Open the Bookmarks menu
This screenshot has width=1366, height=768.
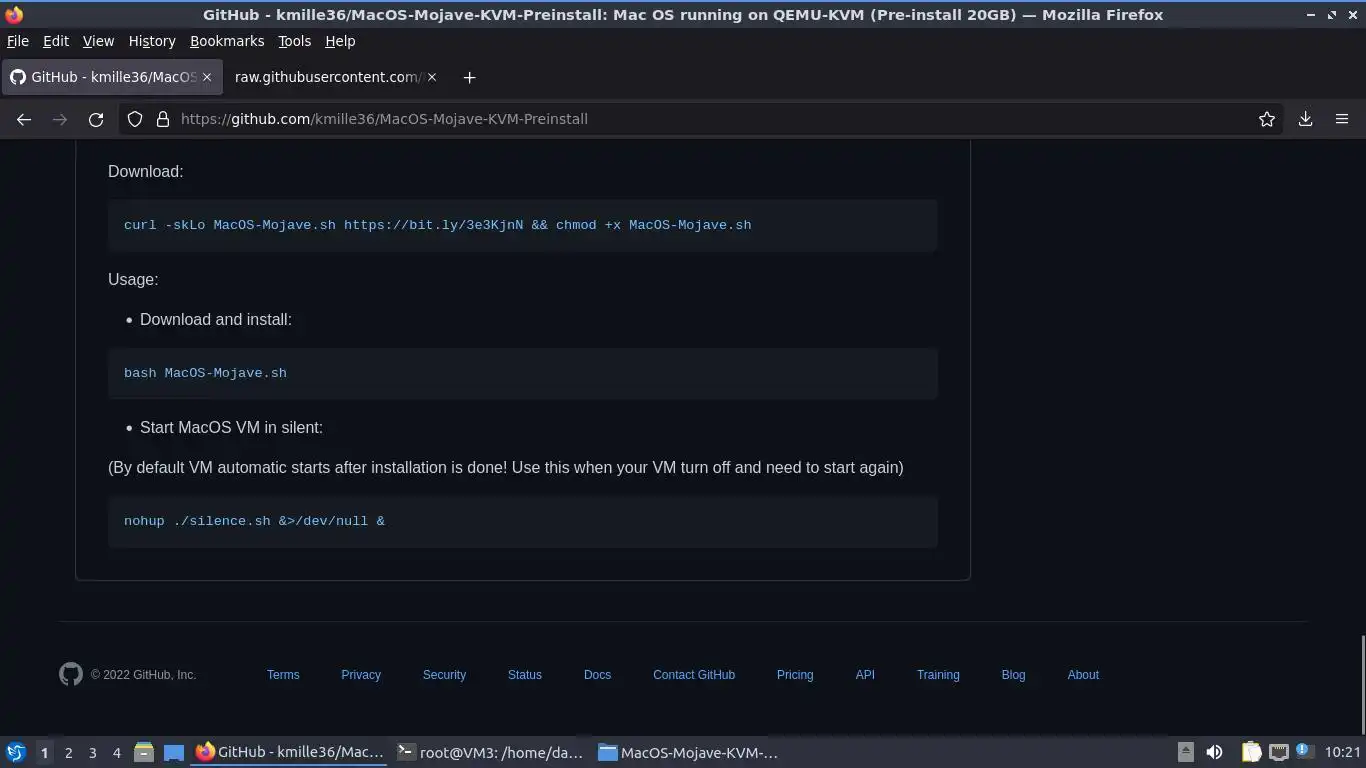coord(227,41)
